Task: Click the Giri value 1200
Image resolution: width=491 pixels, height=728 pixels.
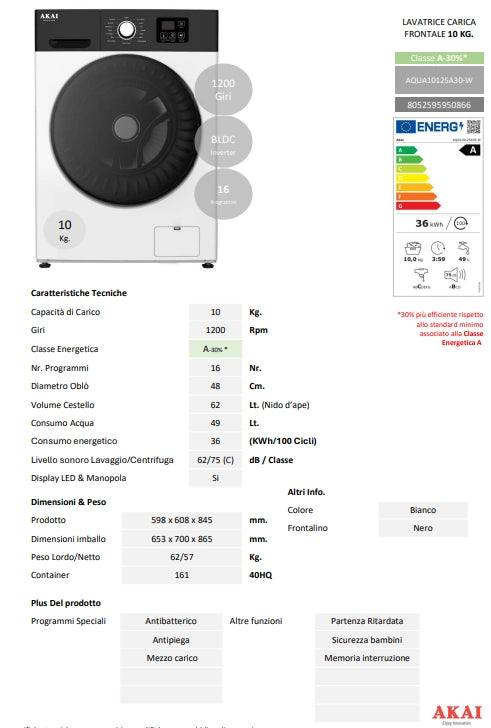Action: 215,330
